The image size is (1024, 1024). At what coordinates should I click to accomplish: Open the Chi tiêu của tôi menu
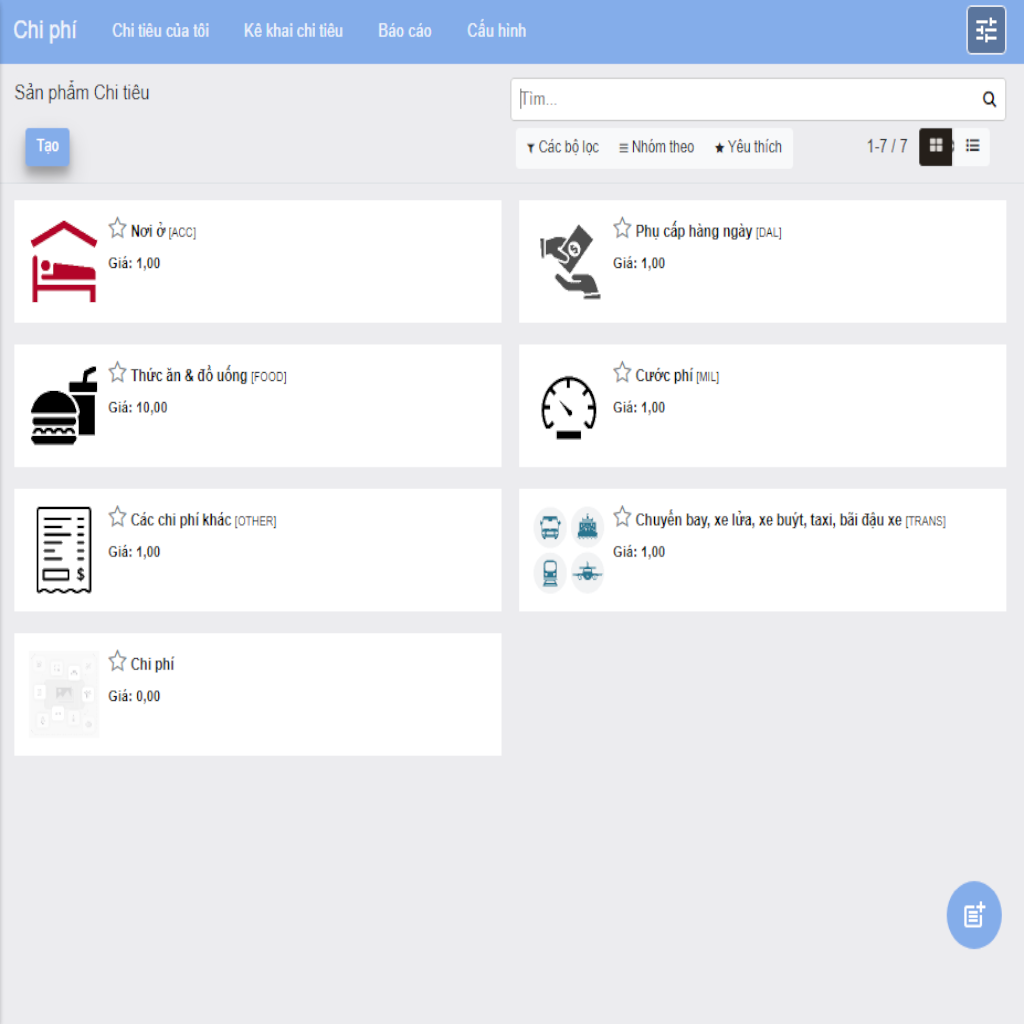(160, 31)
